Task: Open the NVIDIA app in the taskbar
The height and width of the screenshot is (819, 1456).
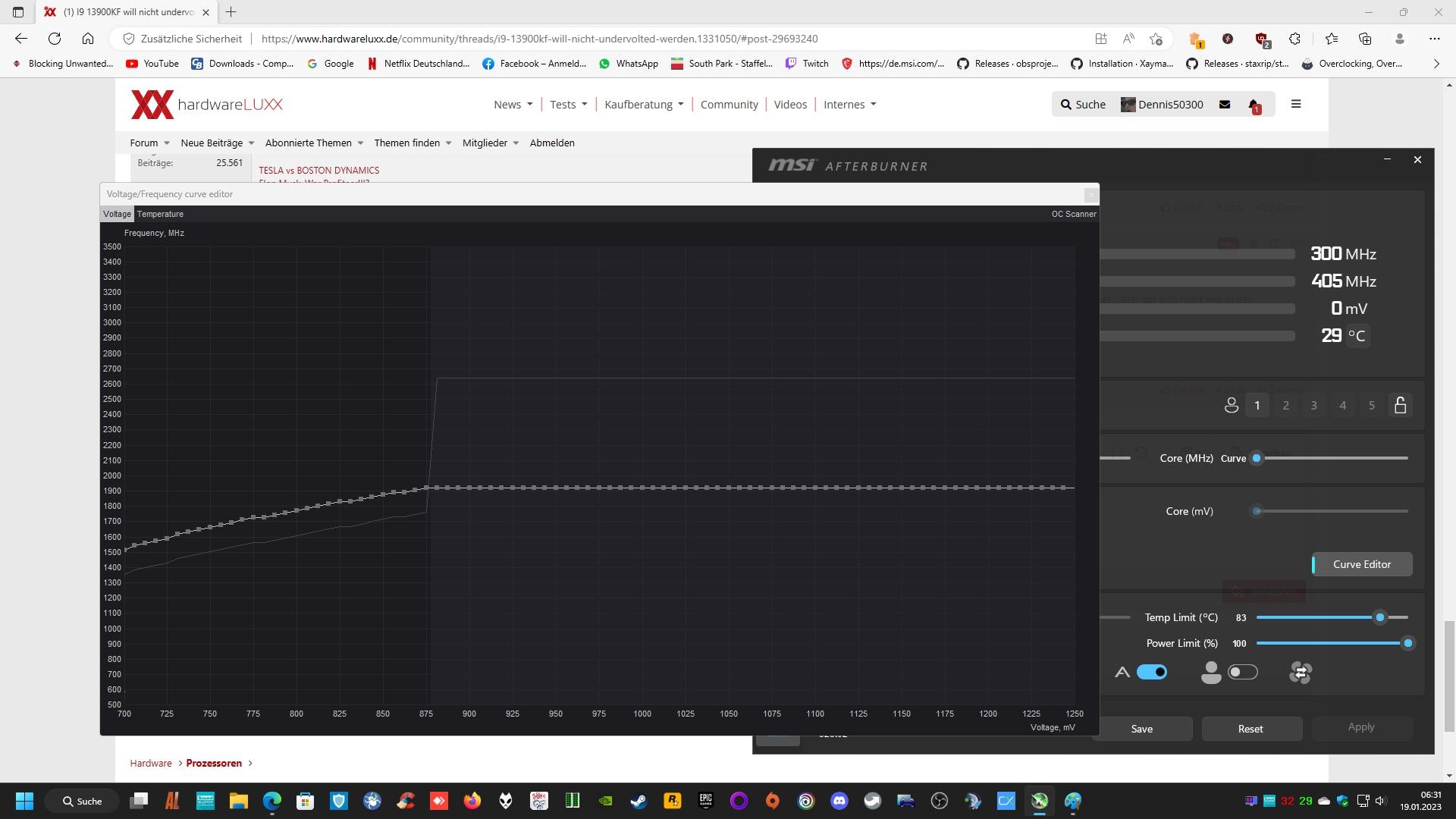Action: tap(605, 801)
